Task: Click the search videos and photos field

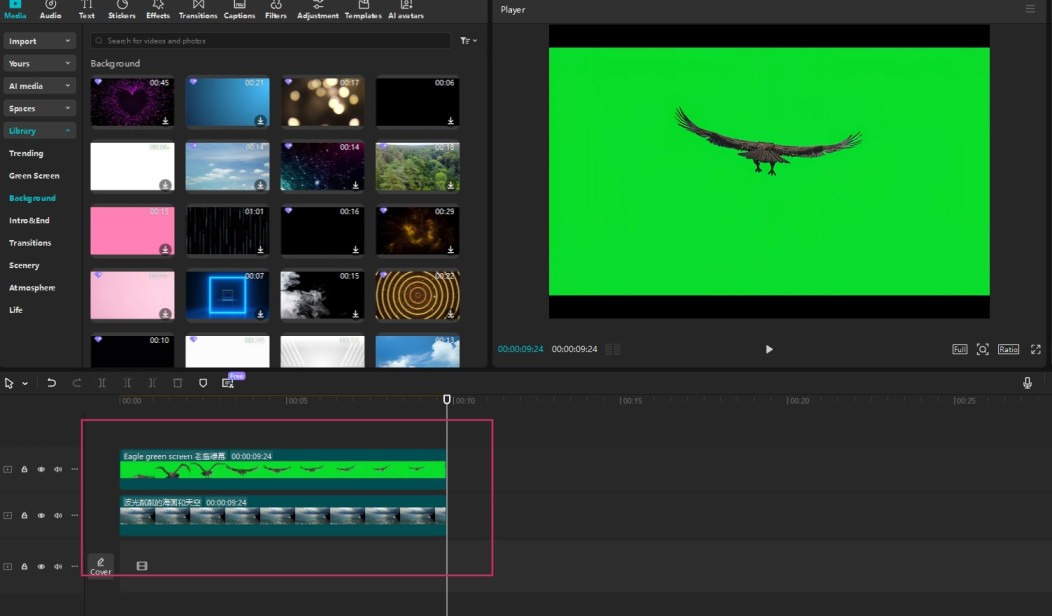Action: (270, 41)
